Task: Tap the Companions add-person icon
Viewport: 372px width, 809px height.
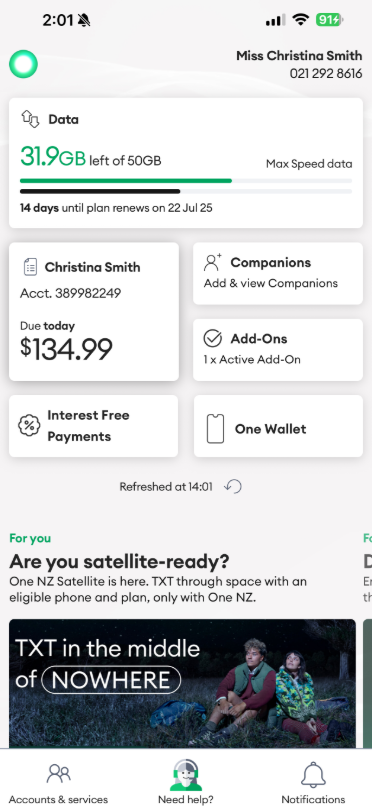Action: coord(213,262)
